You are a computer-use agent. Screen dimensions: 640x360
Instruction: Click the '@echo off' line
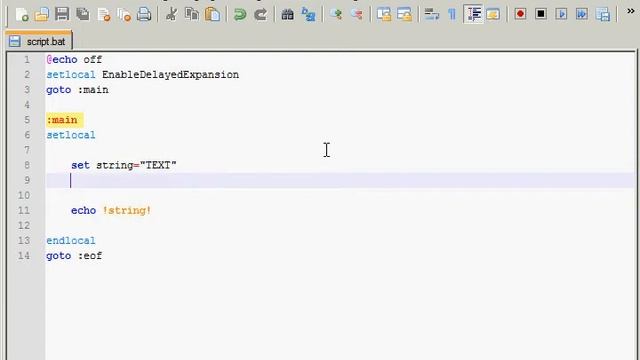74,60
